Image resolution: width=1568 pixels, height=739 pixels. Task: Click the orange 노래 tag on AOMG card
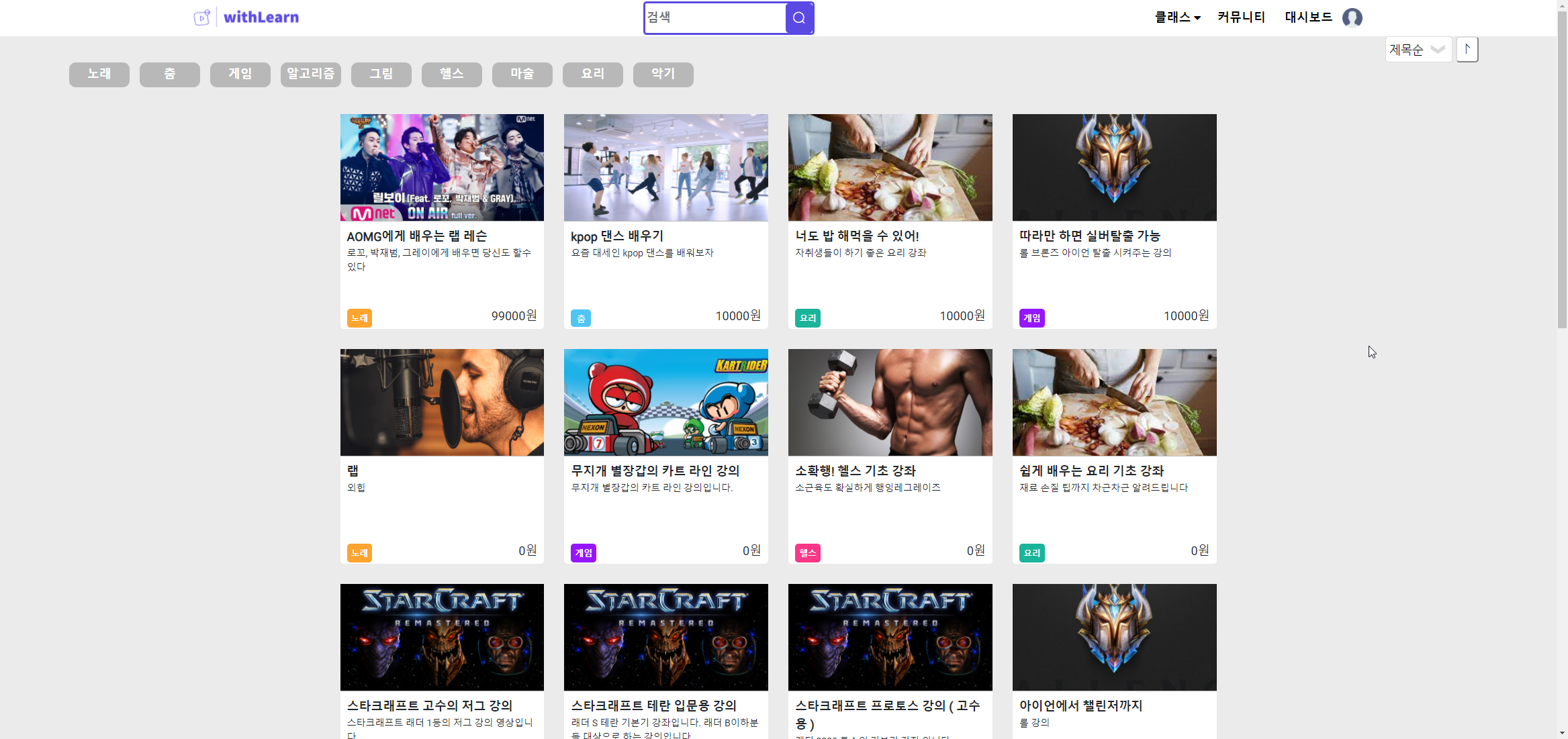pyautogui.click(x=359, y=318)
